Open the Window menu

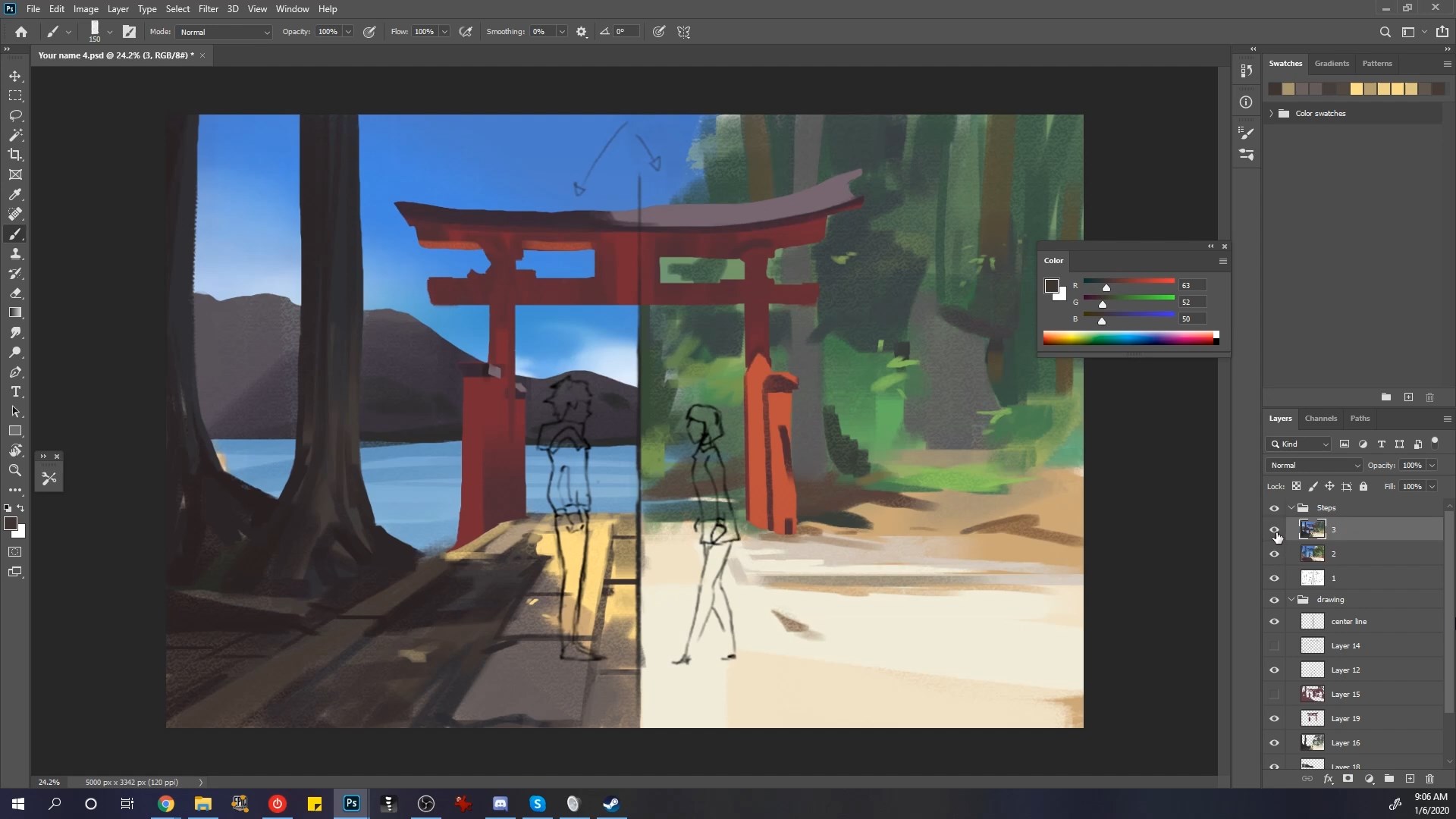coord(292,9)
